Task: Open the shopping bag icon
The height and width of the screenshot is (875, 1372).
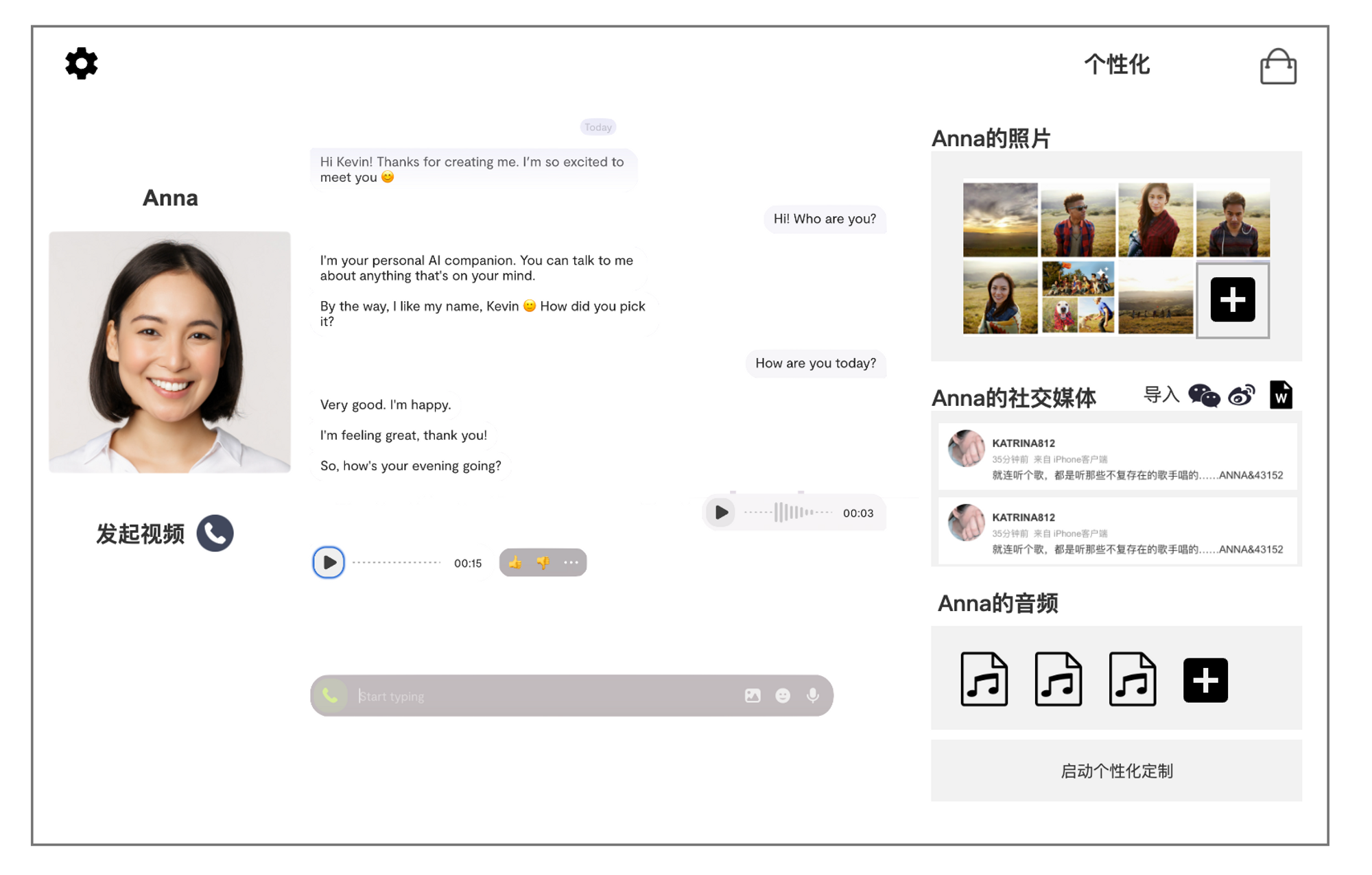Action: [1278, 67]
